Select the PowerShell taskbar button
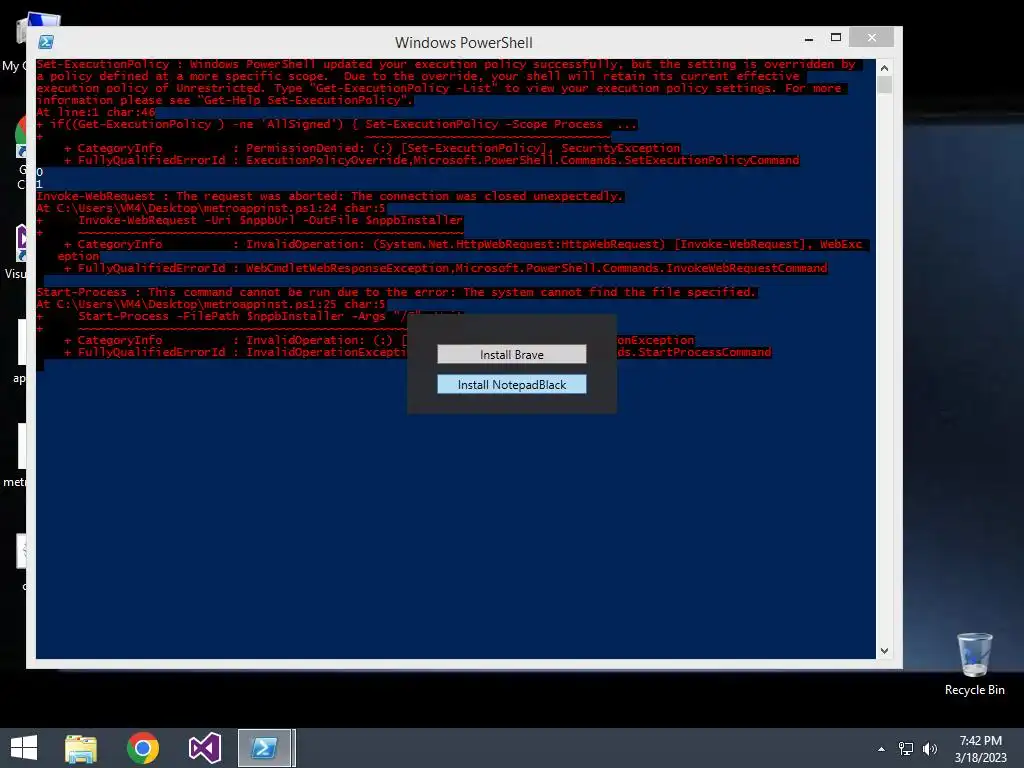This screenshot has height=768, width=1024. click(266, 748)
